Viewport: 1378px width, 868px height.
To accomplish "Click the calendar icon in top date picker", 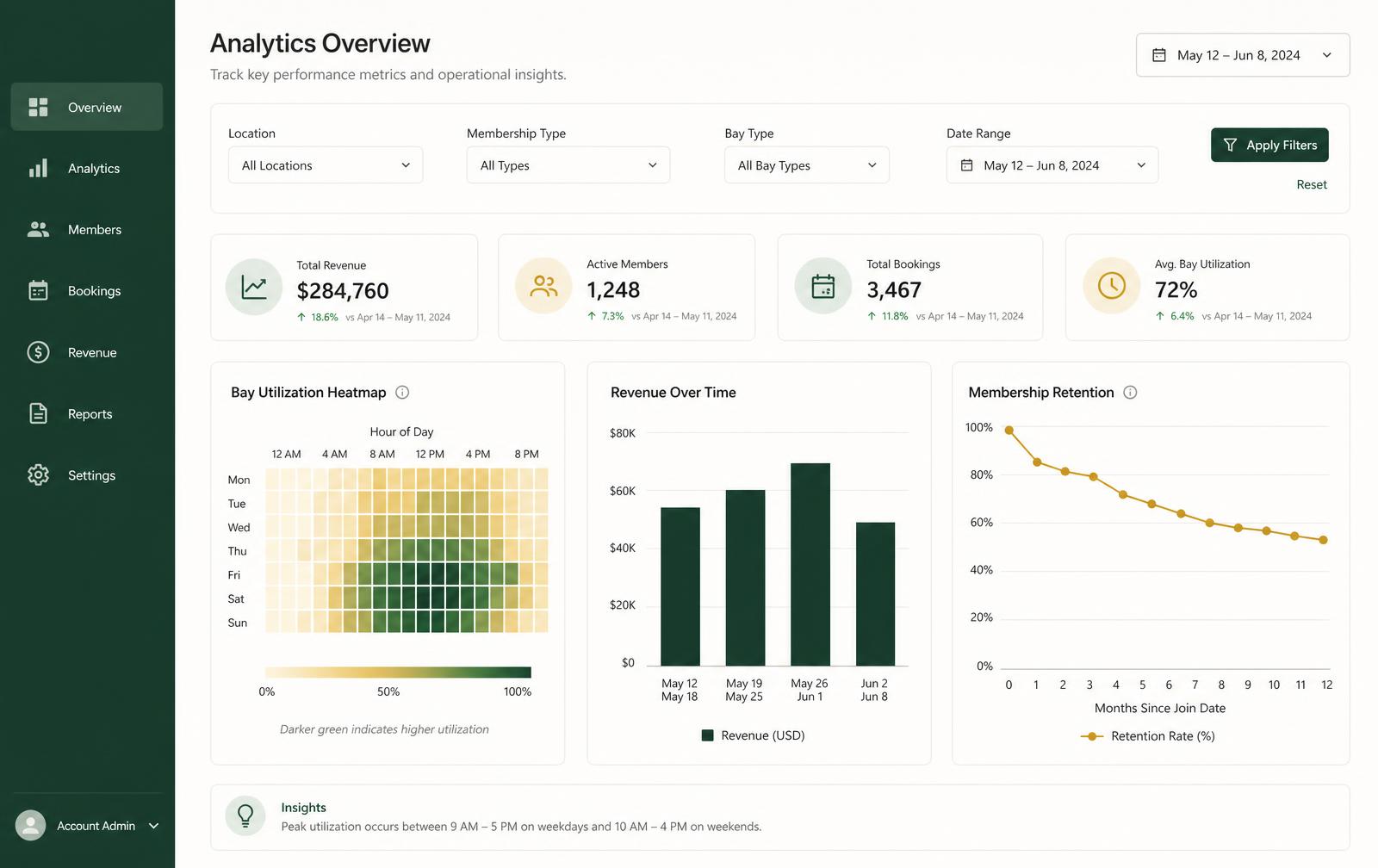I will [1159, 55].
